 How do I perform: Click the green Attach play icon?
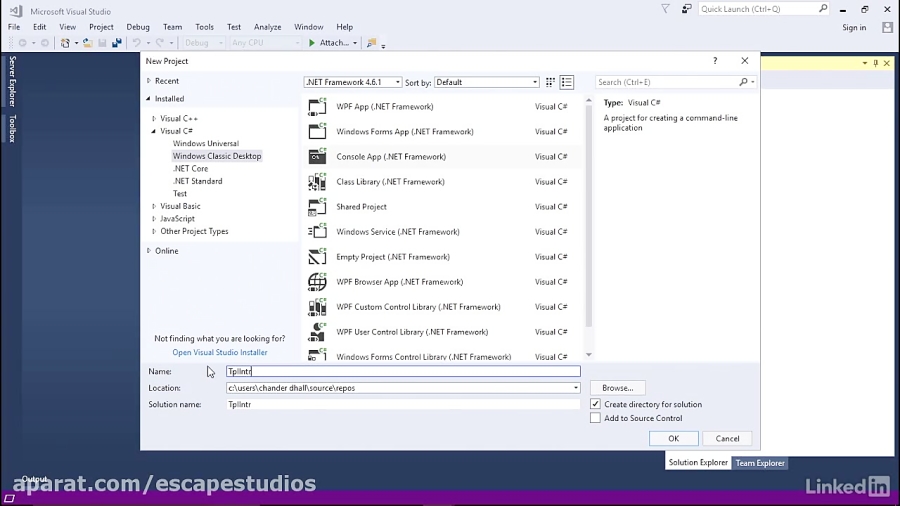[x=312, y=43]
